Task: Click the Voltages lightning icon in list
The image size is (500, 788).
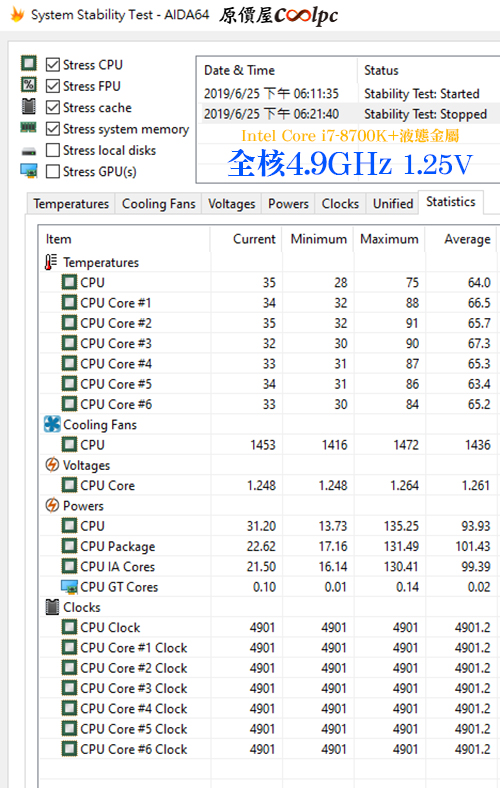Action: (x=52, y=465)
